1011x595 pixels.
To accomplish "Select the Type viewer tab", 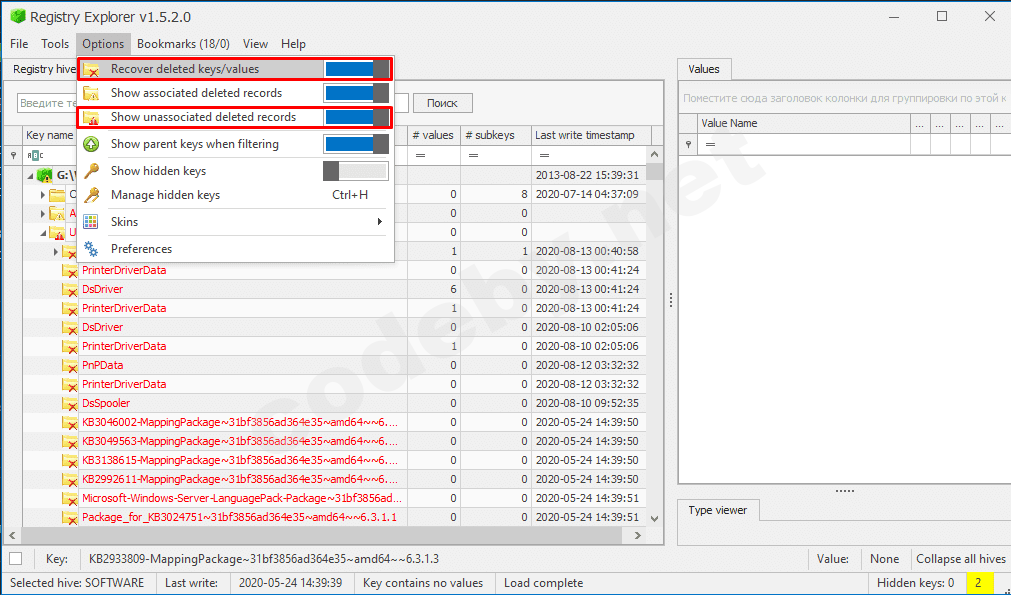I will (718, 510).
